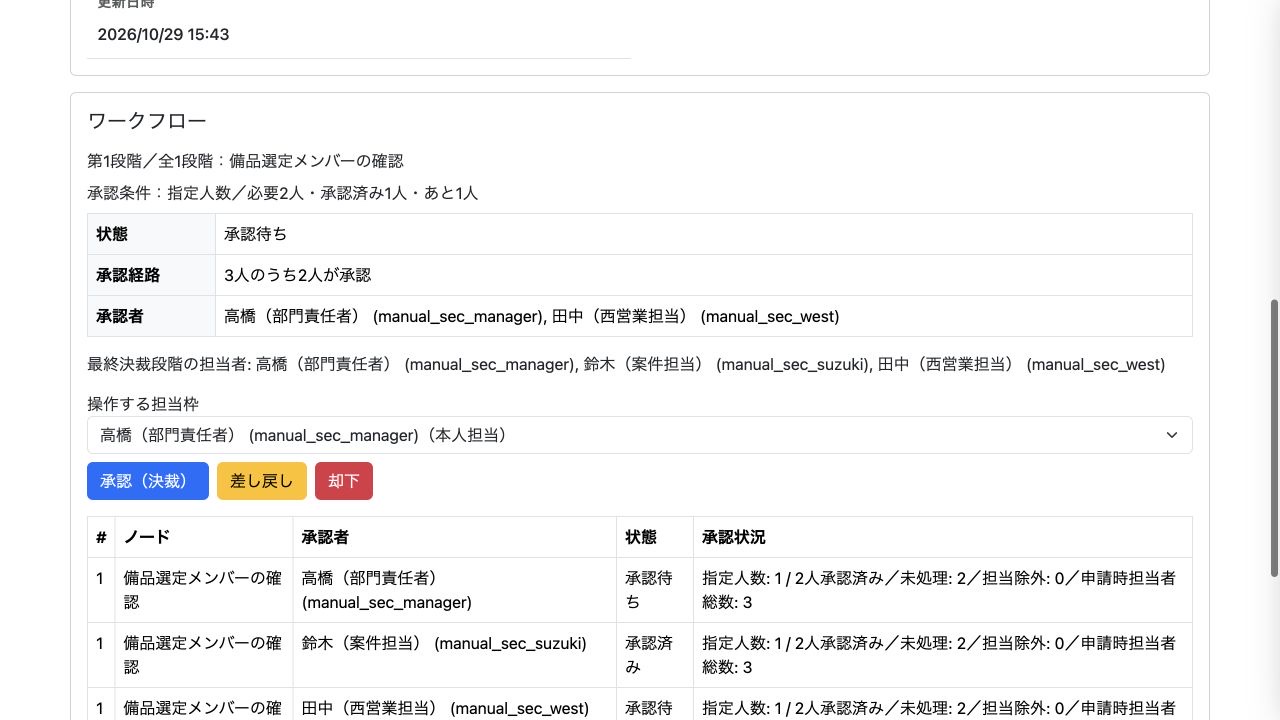Click the 第1段階／全1段階 stage description line
Screen dimensions: 1280x720
coord(246,161)
